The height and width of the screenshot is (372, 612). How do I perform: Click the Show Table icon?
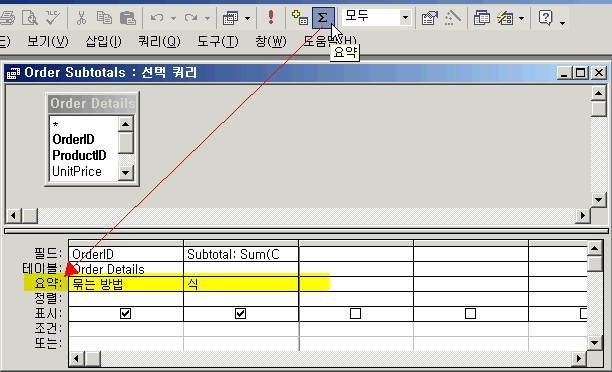click(x=300, y=18)
